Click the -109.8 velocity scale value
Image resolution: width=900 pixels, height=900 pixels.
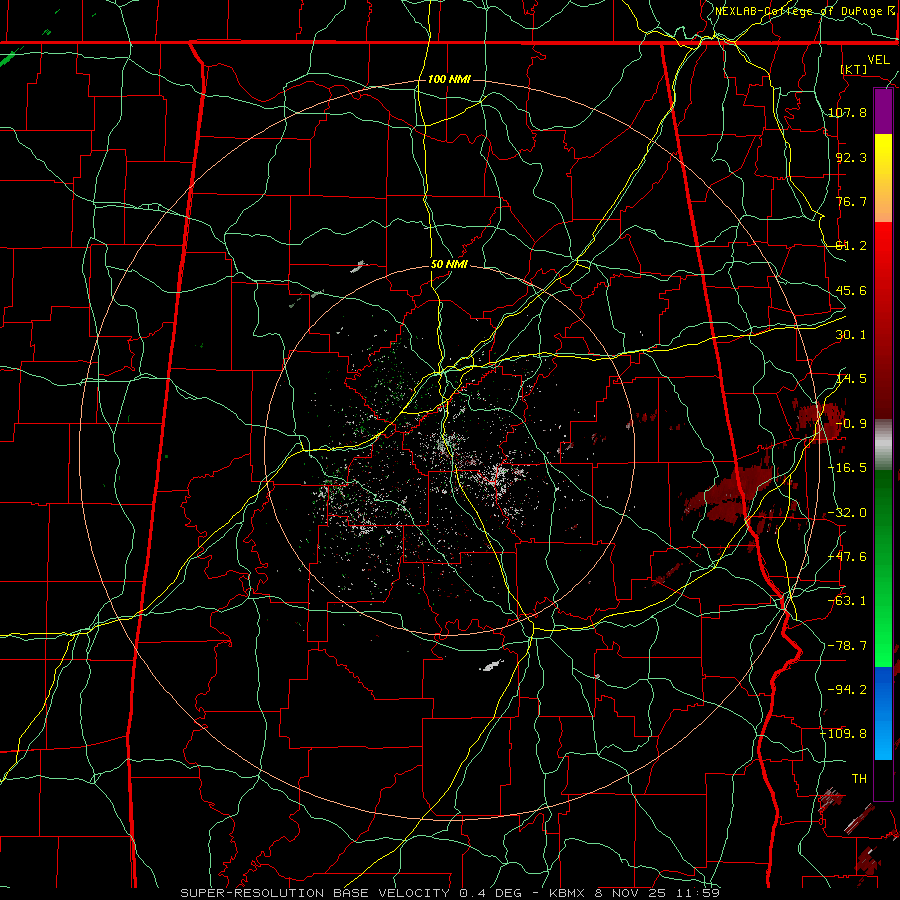coord(843,734)
